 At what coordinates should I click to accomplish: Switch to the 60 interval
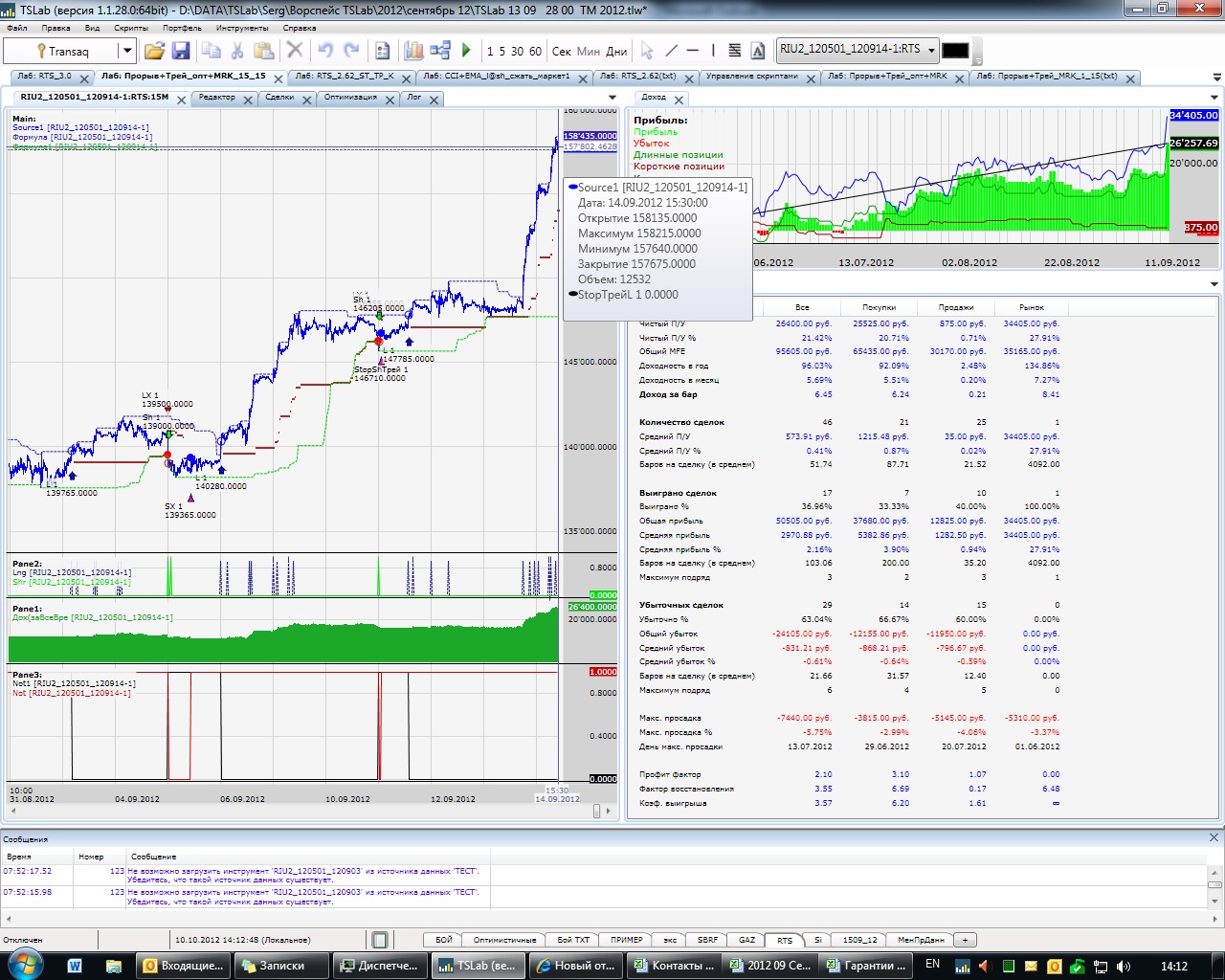pyautogui.click(x=535, y=52)
